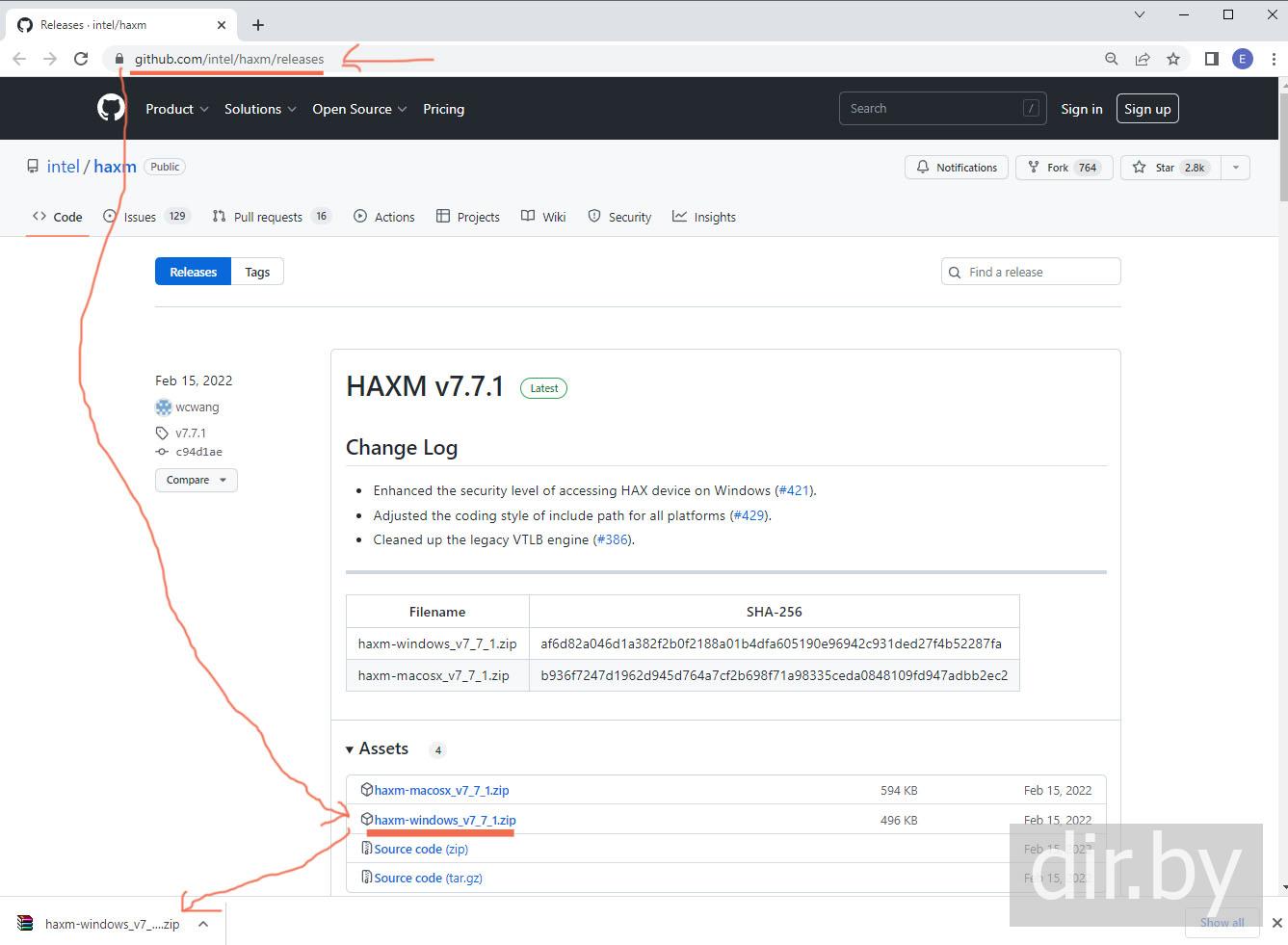Switch to the Issues tab
The width and height of the screenshot is (1288, 945).
(146, 217)
